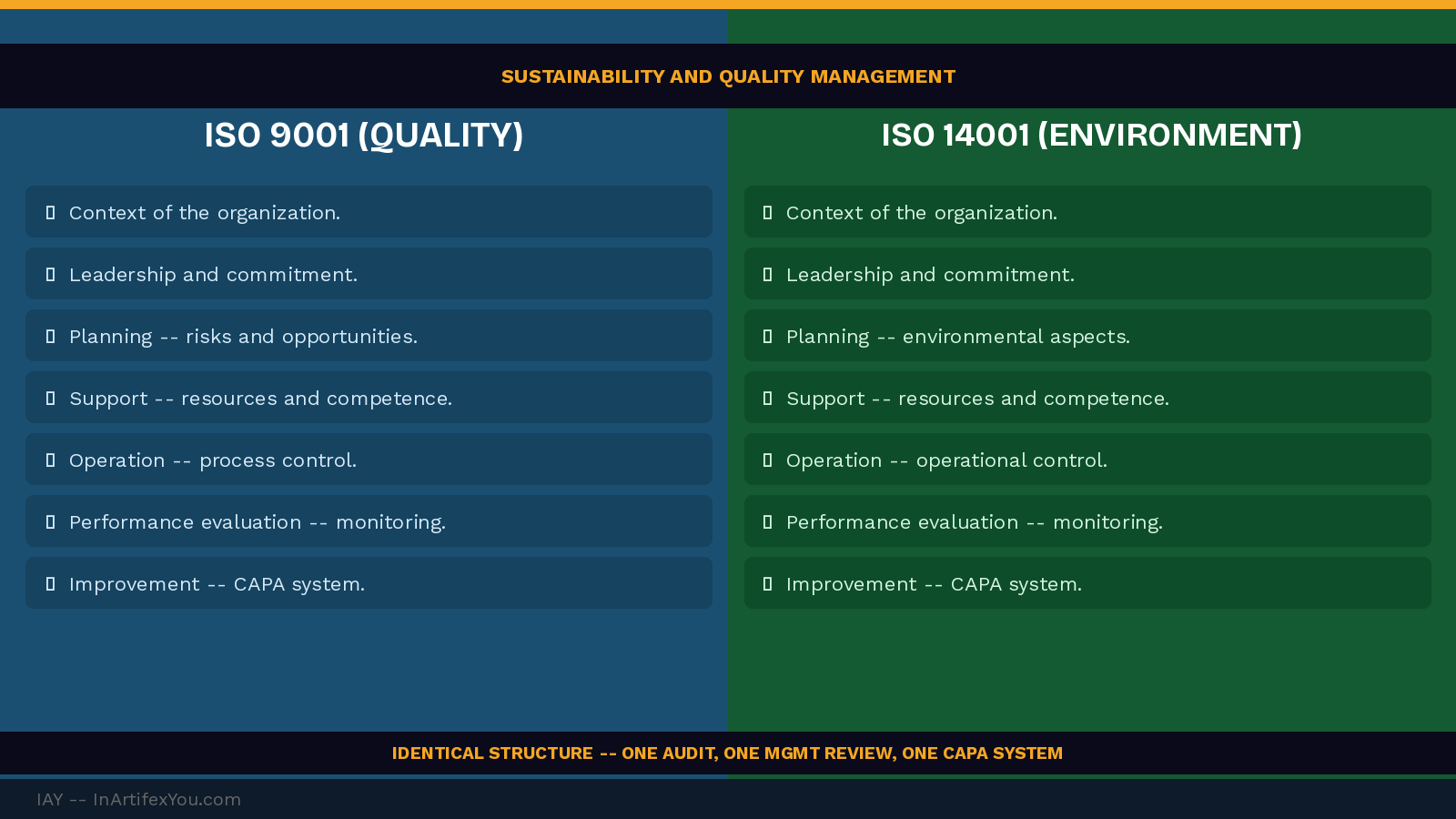Click 'Performance evaluation -- monitoring.' under ISO 14001
1456x819 pixels.
[1087, 521]
